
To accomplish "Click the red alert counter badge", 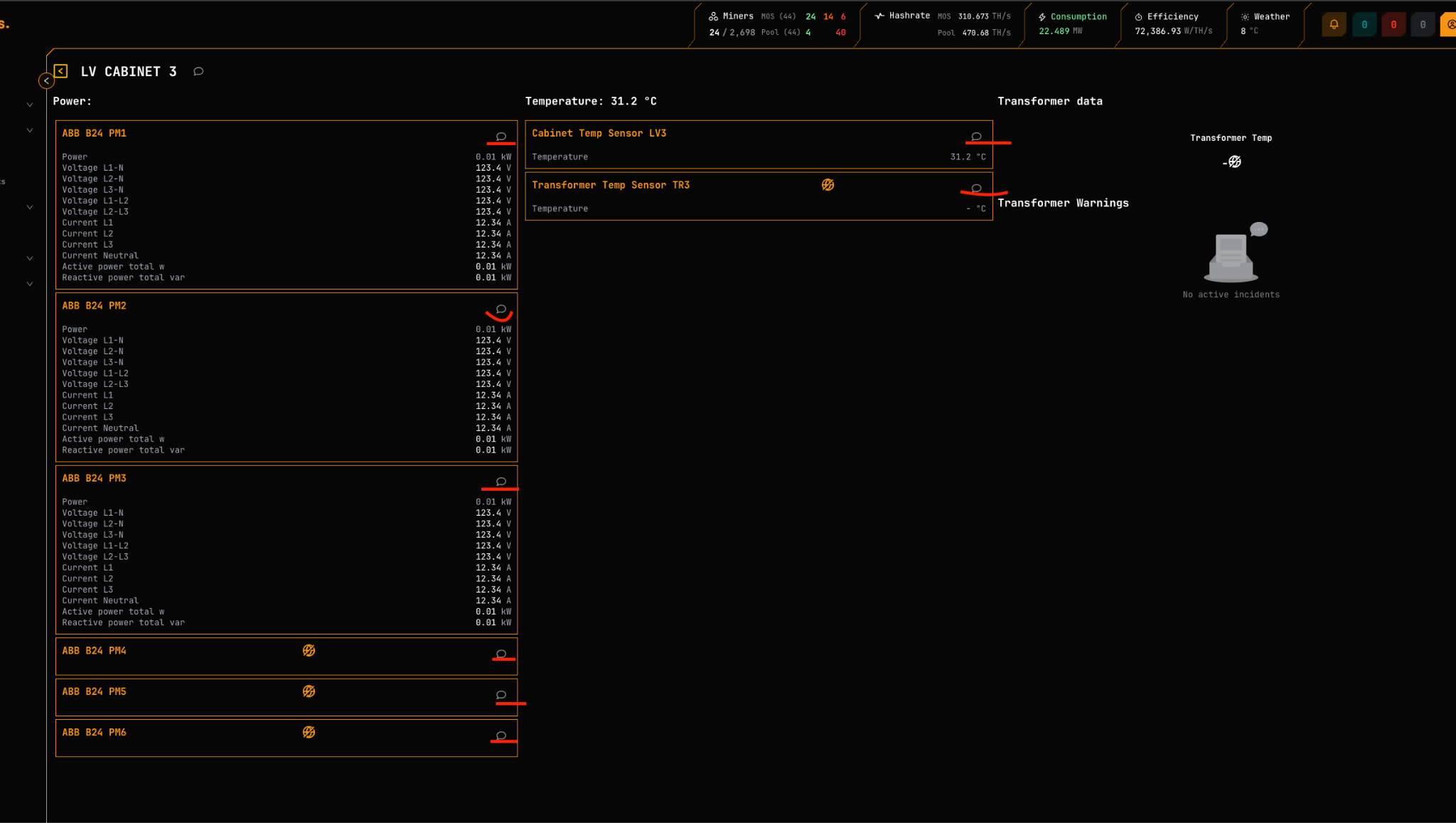I will [1393, 24].
